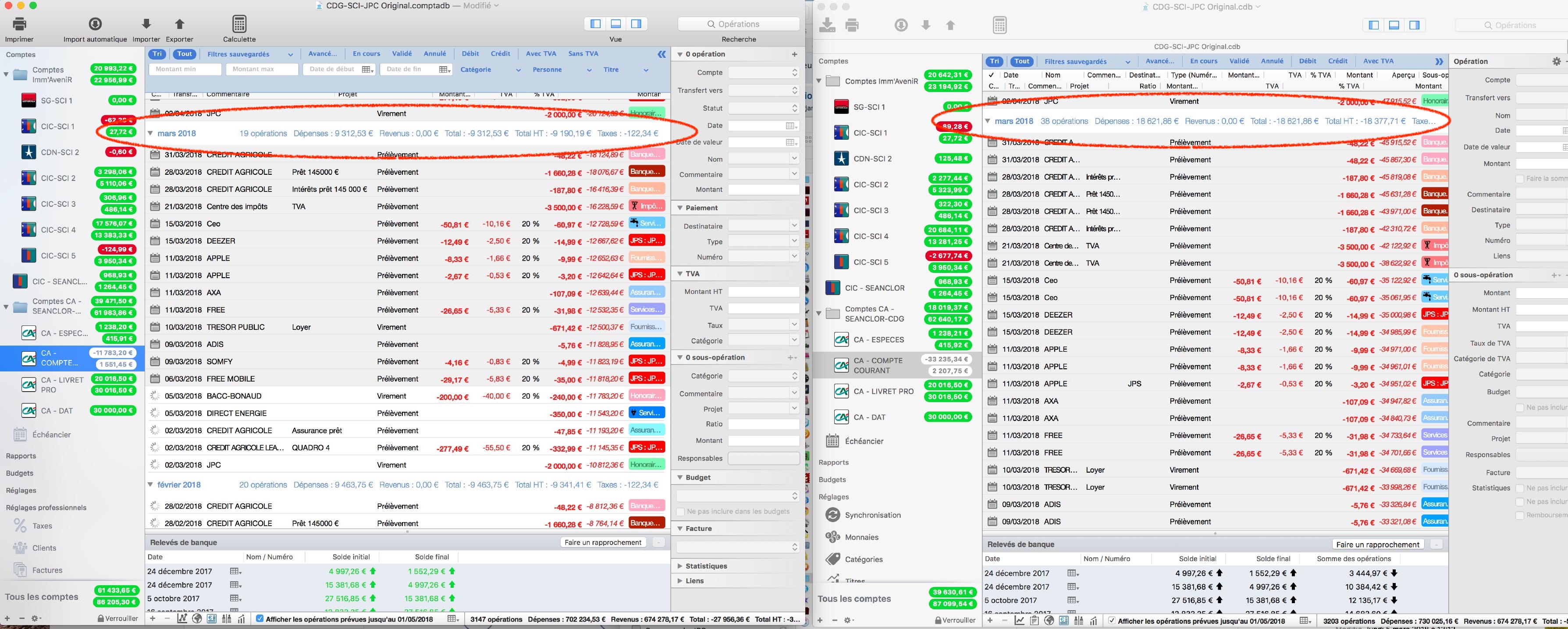Screen dimensions: 1568x629
Task: Click globe icon in left window bottom bar
Action: pos(197,619)
